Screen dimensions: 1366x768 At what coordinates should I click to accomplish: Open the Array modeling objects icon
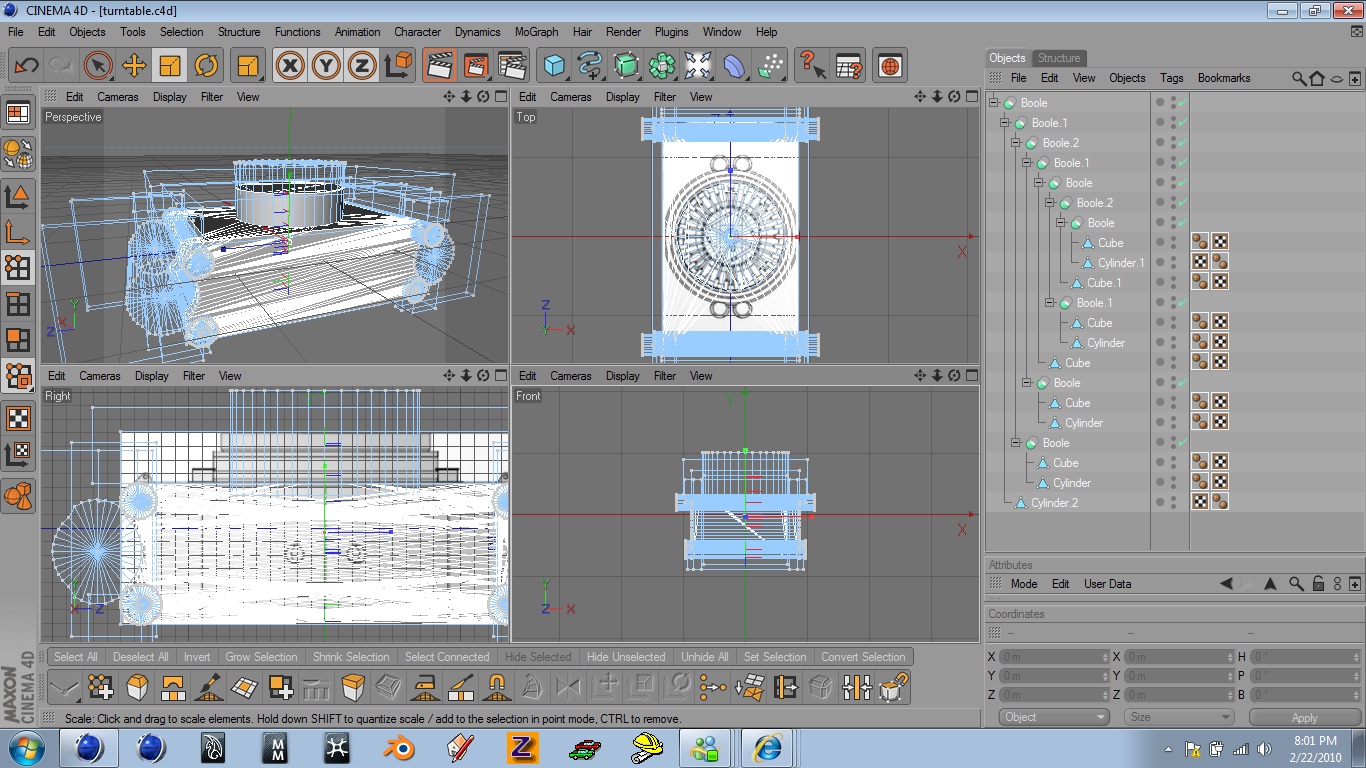662,66
